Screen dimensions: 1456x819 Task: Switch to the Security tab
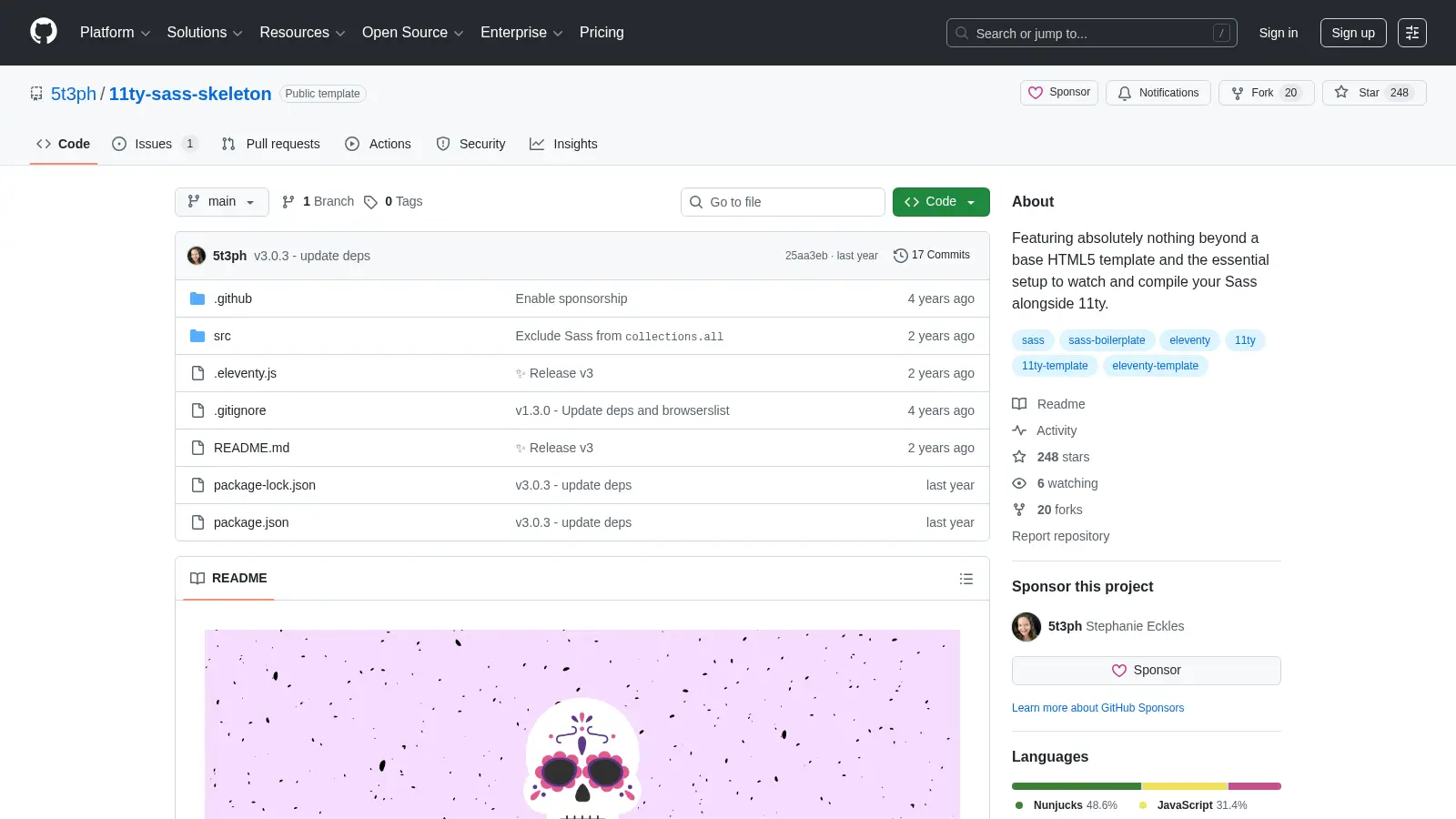[470, 144]
